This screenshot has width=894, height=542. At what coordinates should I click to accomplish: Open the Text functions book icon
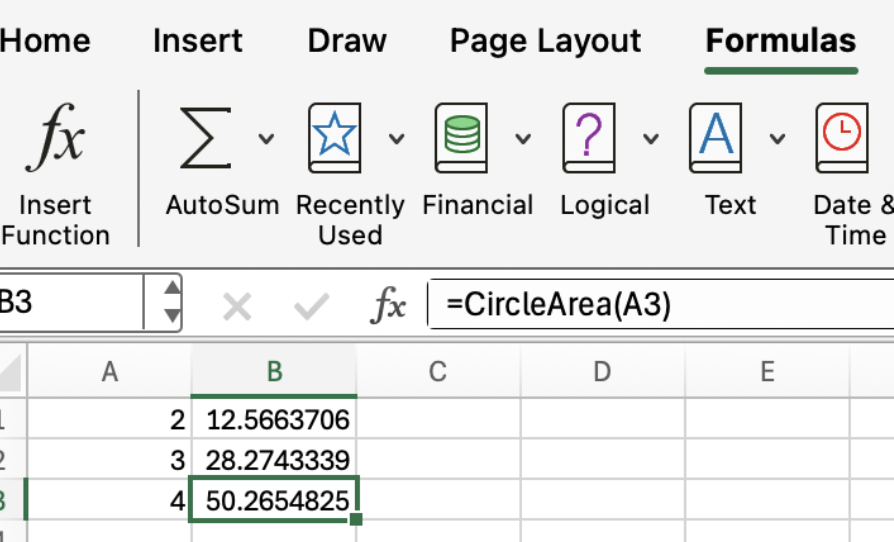point(716,138)
